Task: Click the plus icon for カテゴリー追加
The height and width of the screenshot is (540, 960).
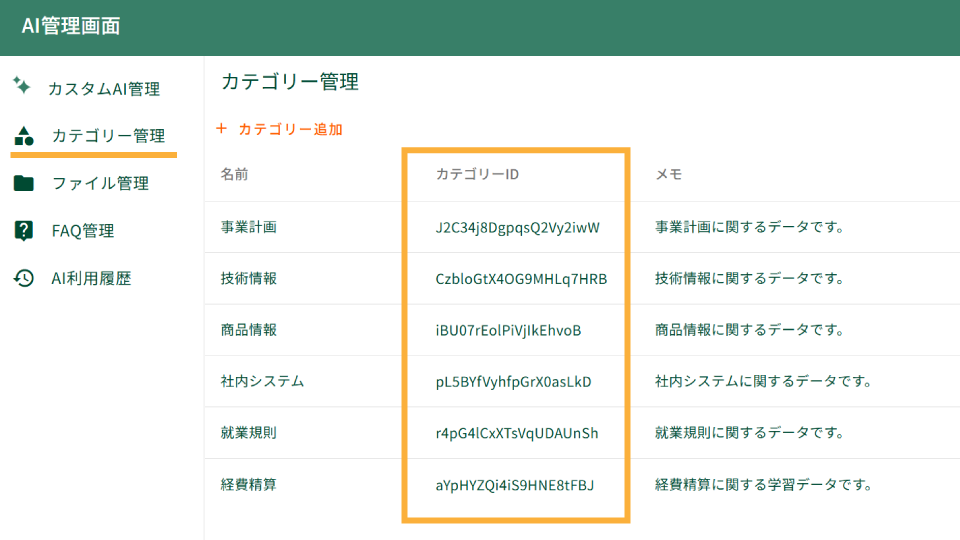Action: (x=222, y=129)
